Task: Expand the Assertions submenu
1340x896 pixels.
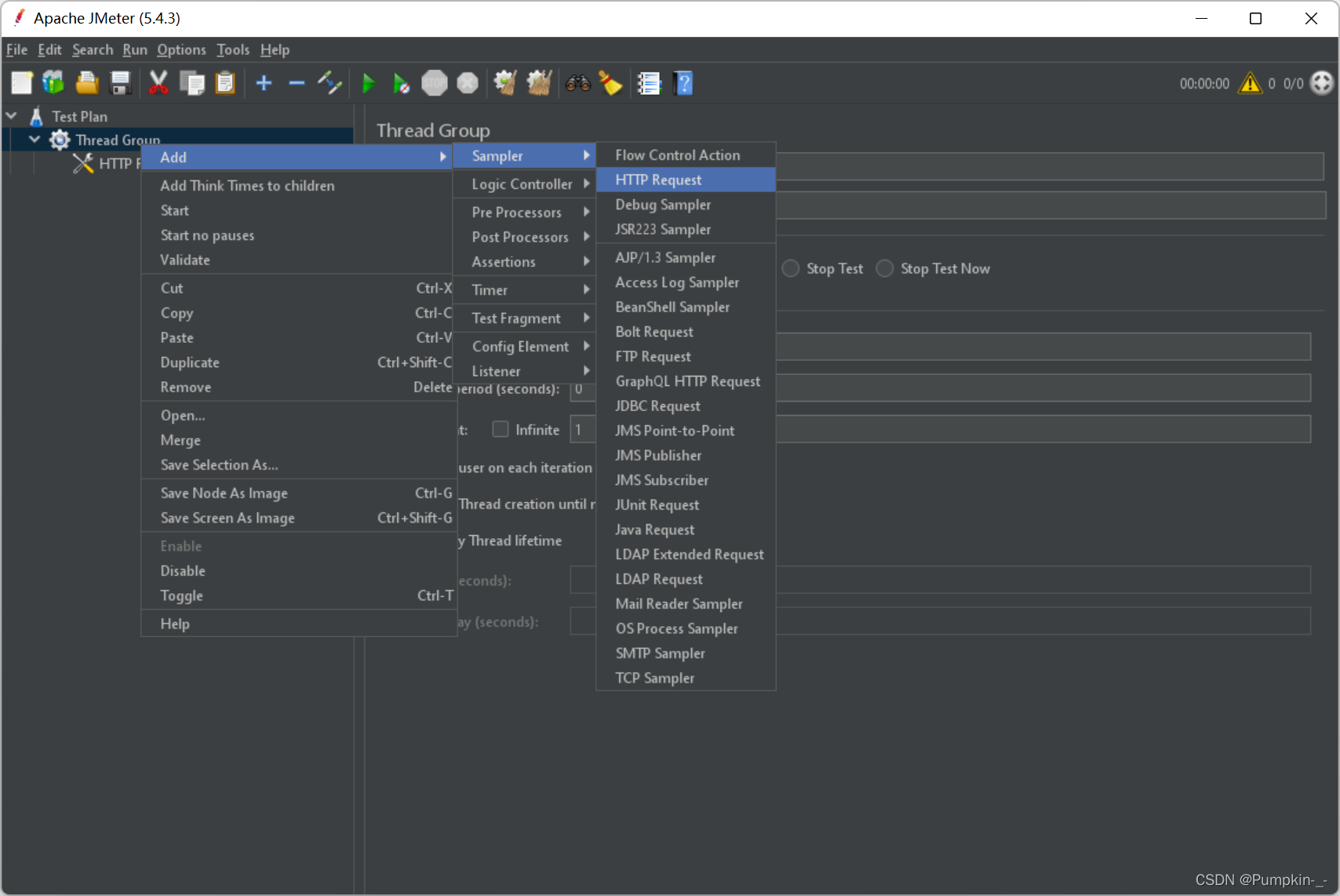Action: [x=523, y=262]
